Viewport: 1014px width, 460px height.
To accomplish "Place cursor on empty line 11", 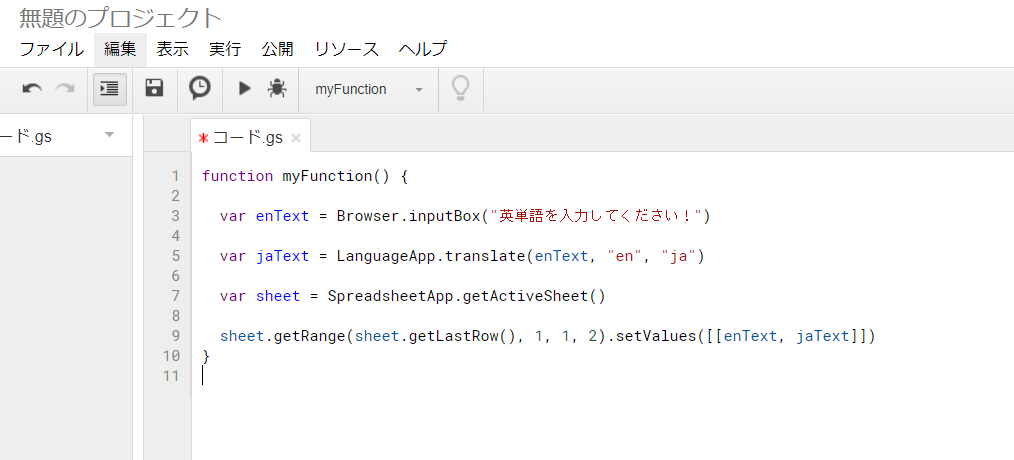I will (400, 376).
